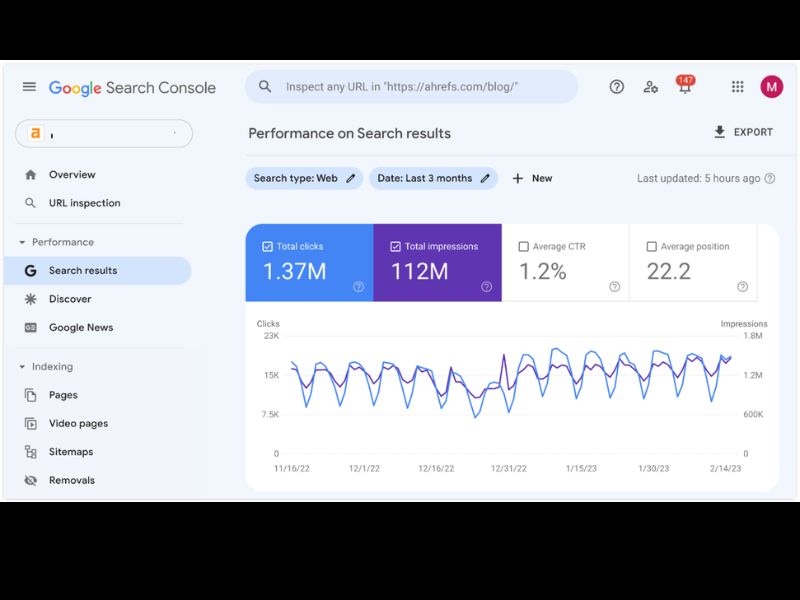The image size is (800, 600).
Task: Open the hamburger navigation menu
Action: [30, 87]
